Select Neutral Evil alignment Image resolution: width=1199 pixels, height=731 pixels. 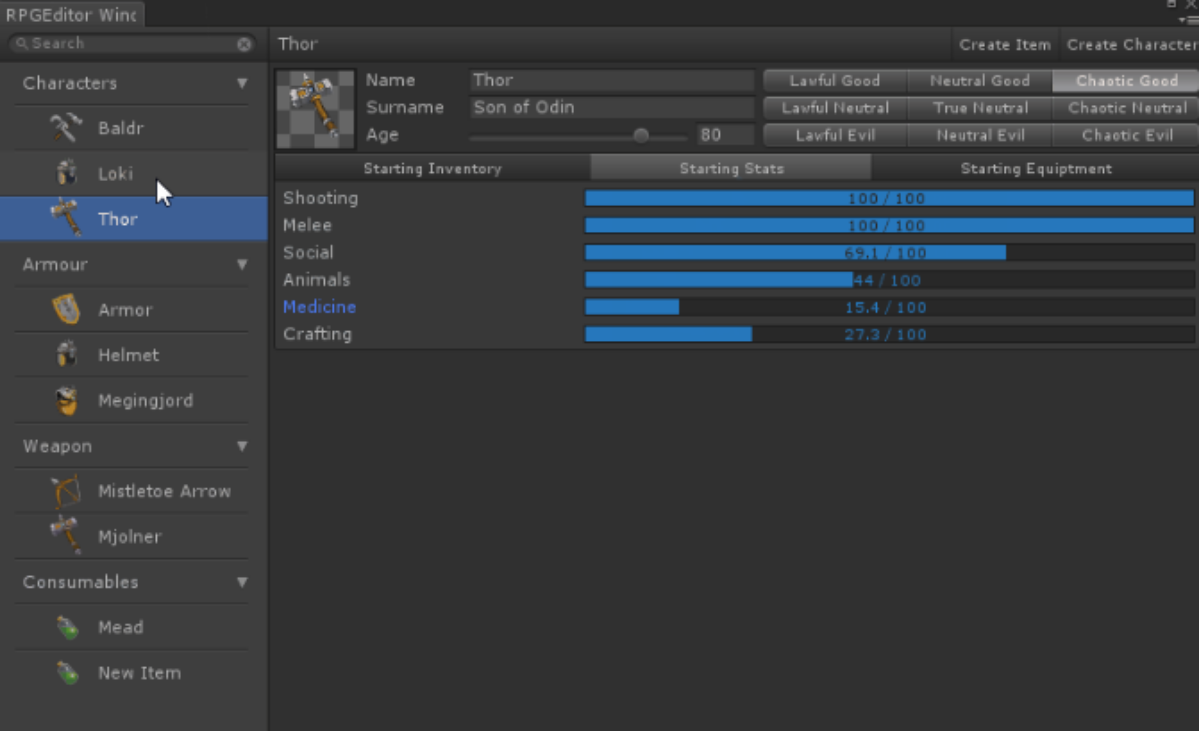(980, 135)
